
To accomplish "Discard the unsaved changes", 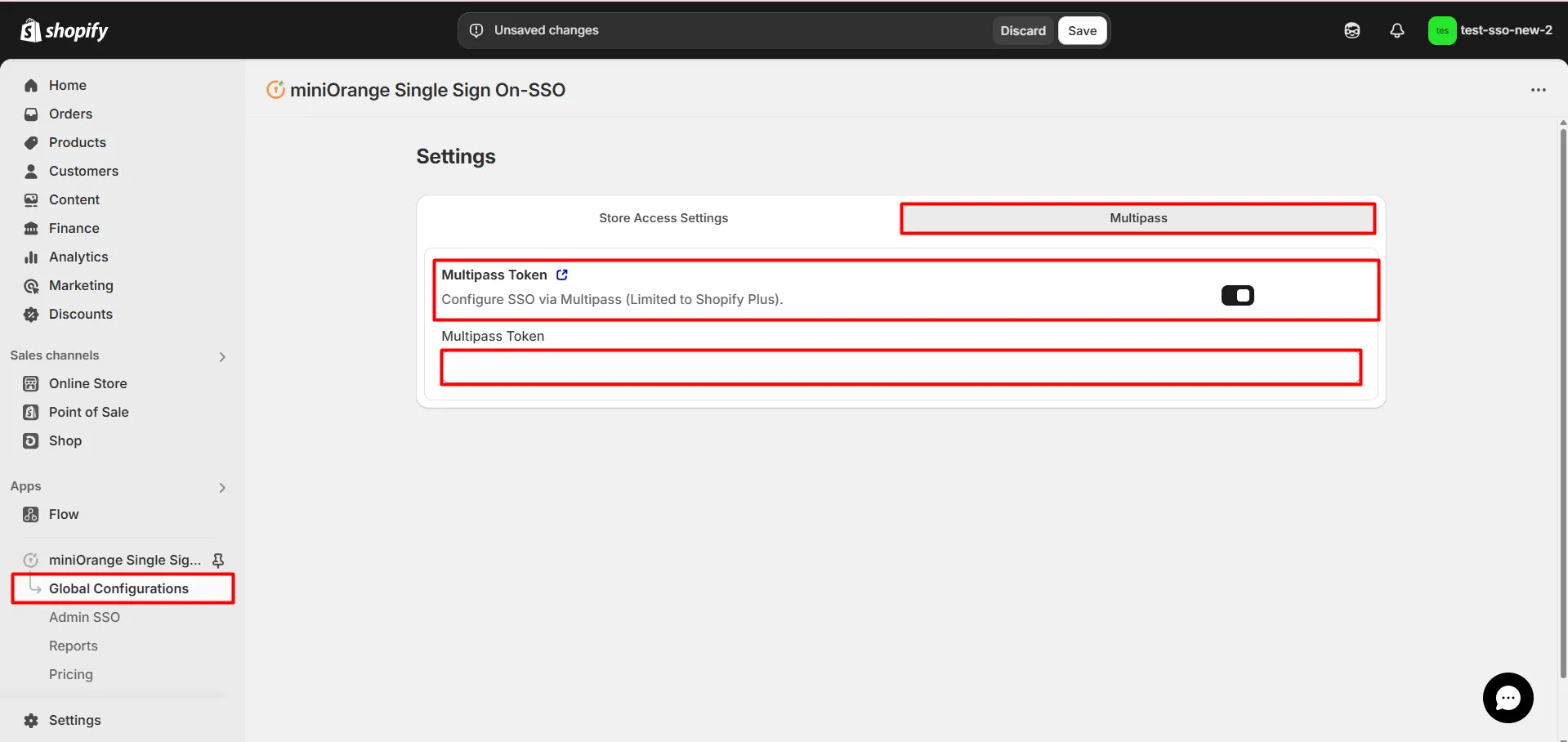I will tap(1023, 30).
